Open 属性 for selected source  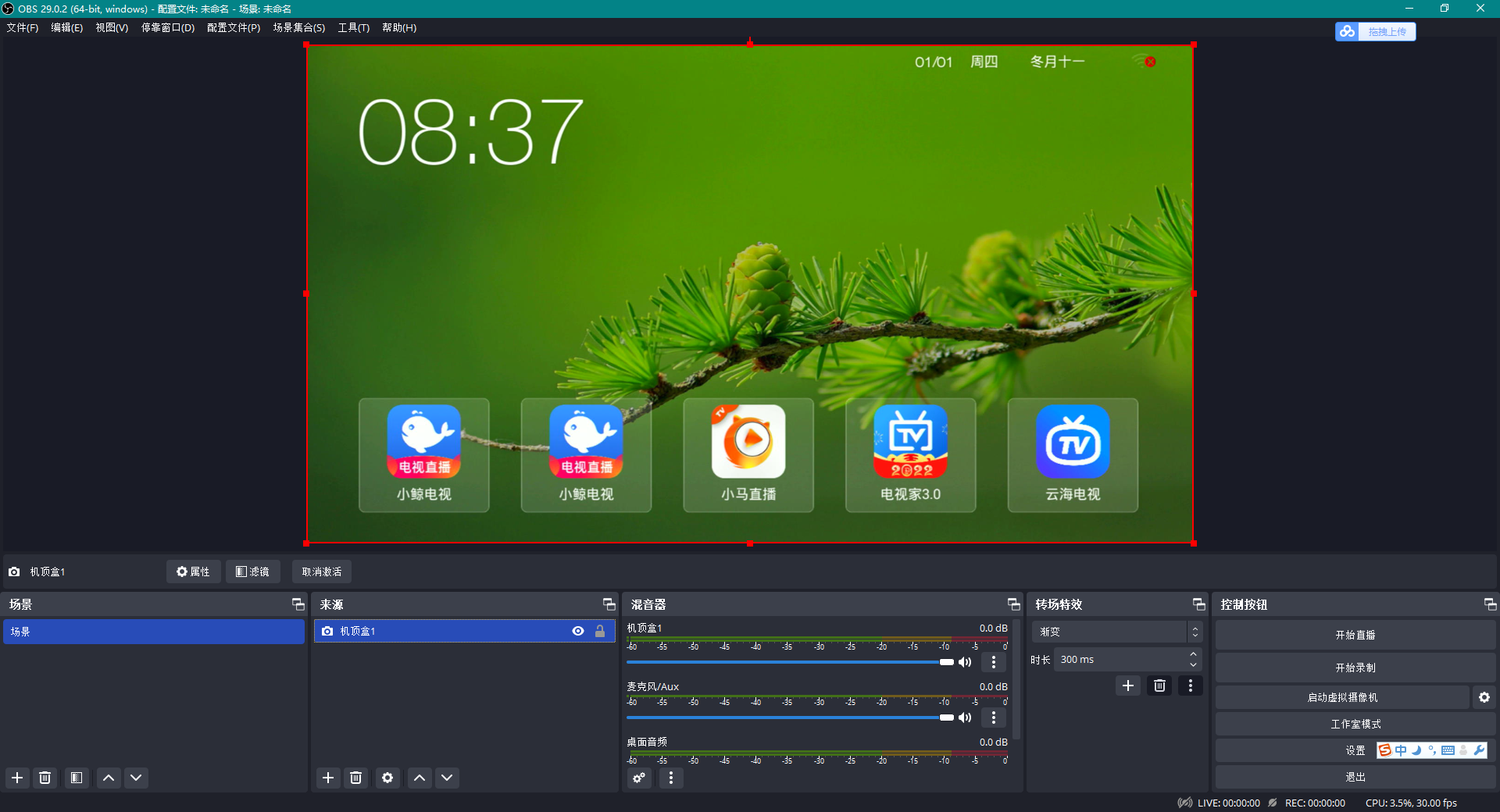[193, 572]
